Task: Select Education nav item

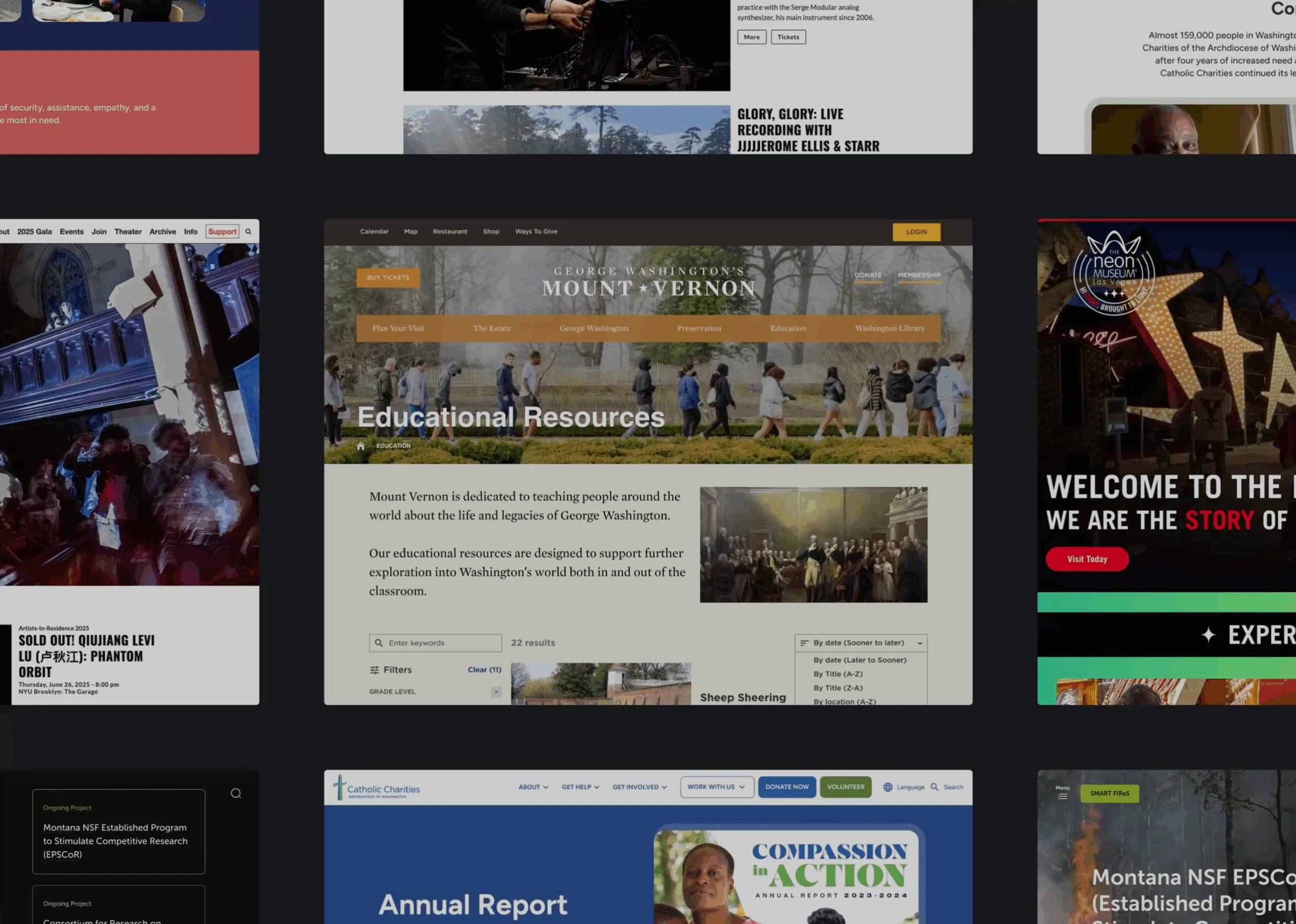Action: click(x=788, y=328)
